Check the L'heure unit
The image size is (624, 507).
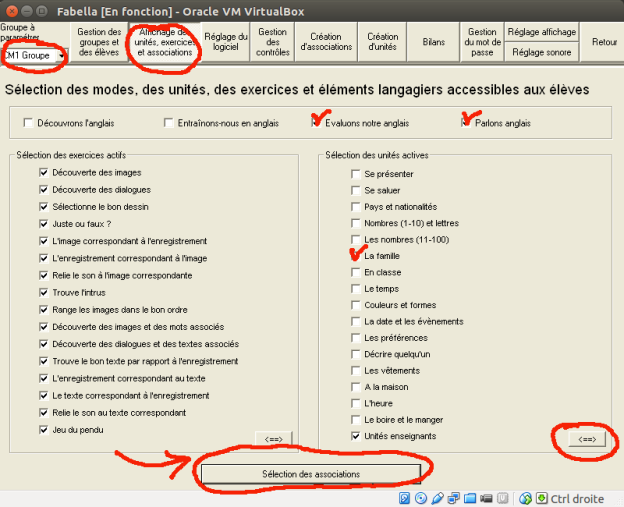pos(356,403)
